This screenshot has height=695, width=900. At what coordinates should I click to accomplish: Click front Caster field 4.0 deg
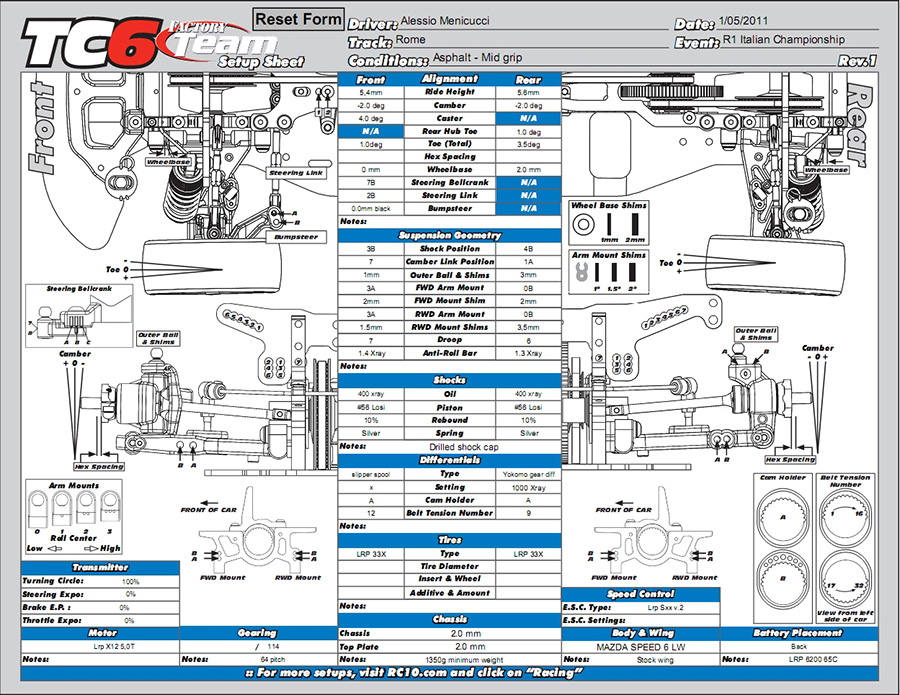371,119
